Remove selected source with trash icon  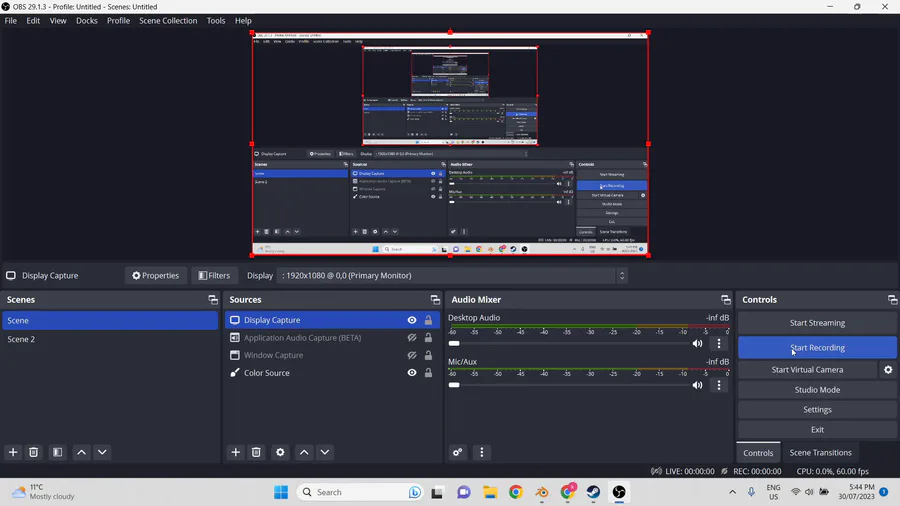coord(256,452)
